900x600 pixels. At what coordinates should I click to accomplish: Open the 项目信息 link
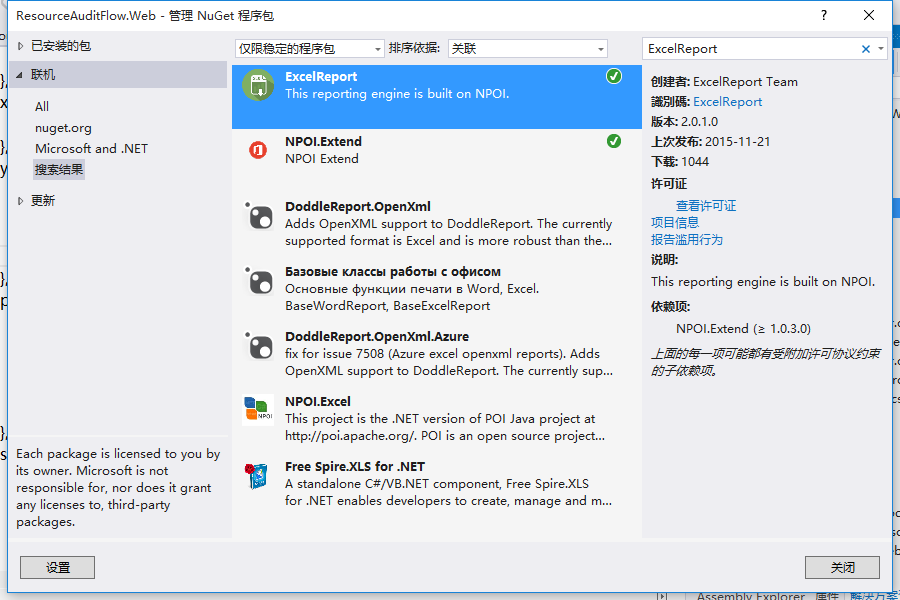pyautogui.click(x=675, y=222)
